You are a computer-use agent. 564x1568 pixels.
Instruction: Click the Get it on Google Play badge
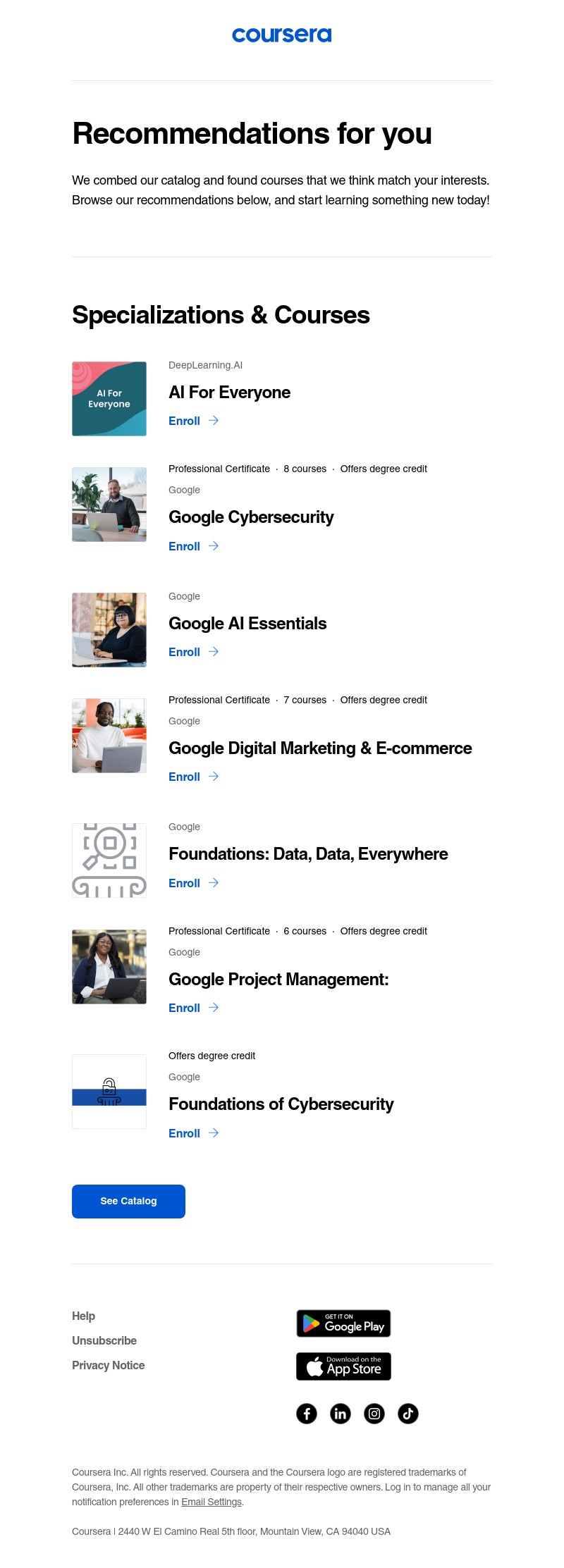coord(343,1323)
